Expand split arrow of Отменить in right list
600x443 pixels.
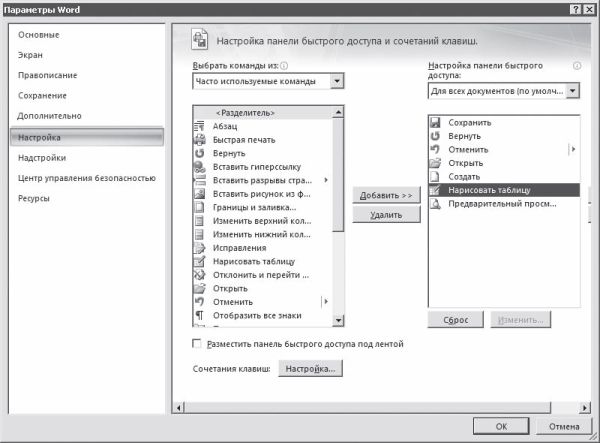[573, 149]
